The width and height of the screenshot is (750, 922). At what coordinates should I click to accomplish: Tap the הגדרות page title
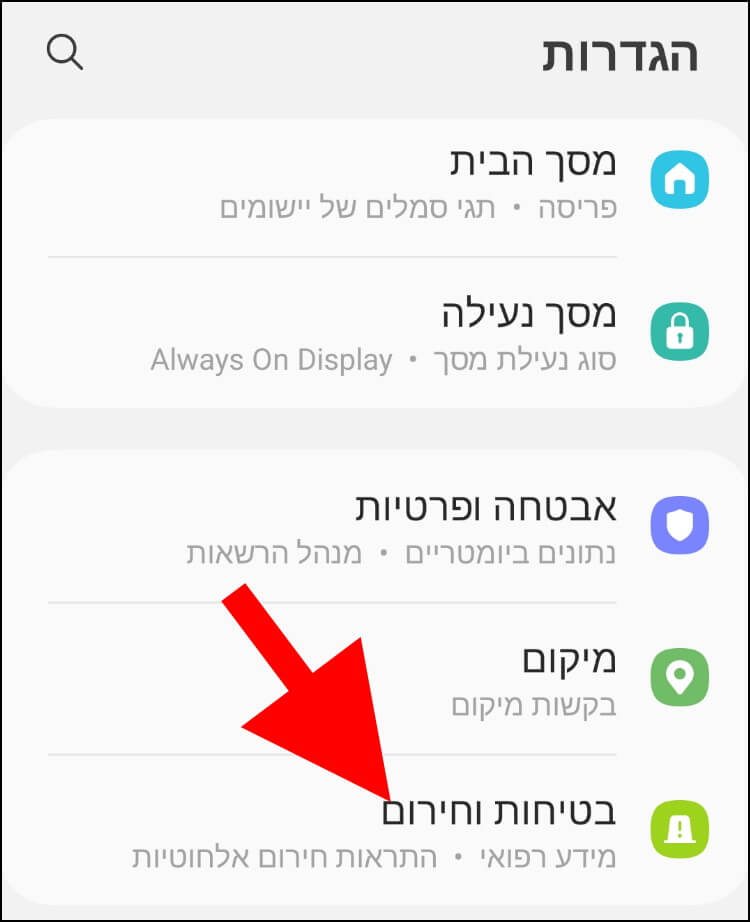pyautogui.click(x=620, y=55)
